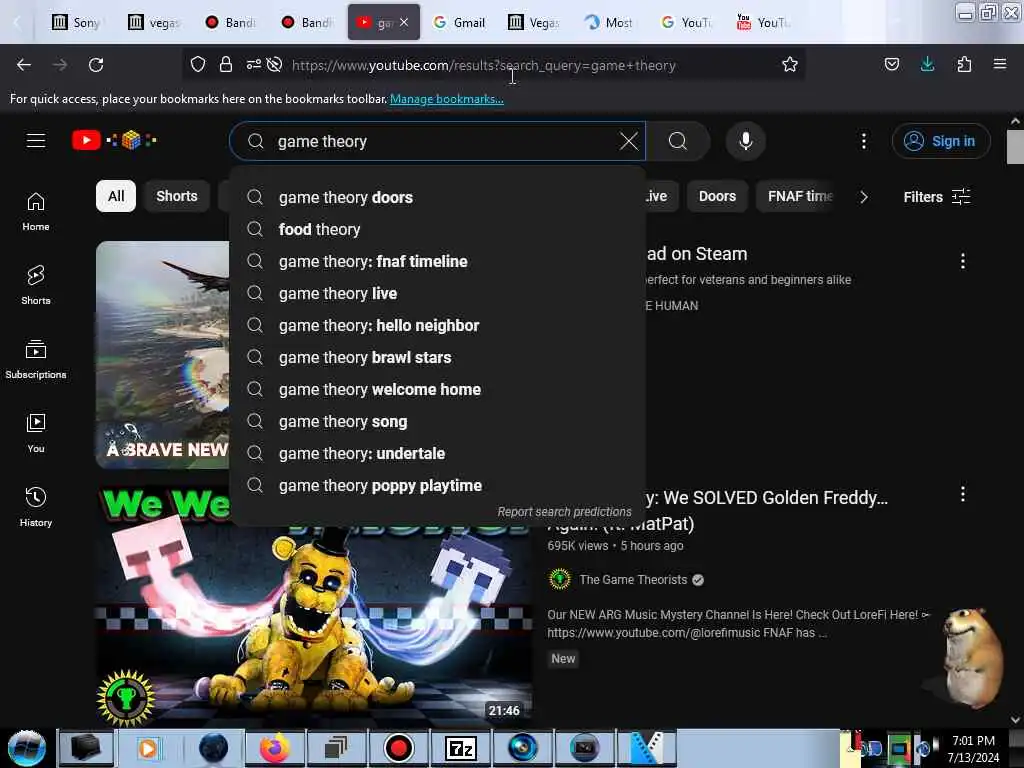This screenshot has height=768, width=1024.
Task: Open the ad video's three-dot menu
Action: tap(963, 261)
